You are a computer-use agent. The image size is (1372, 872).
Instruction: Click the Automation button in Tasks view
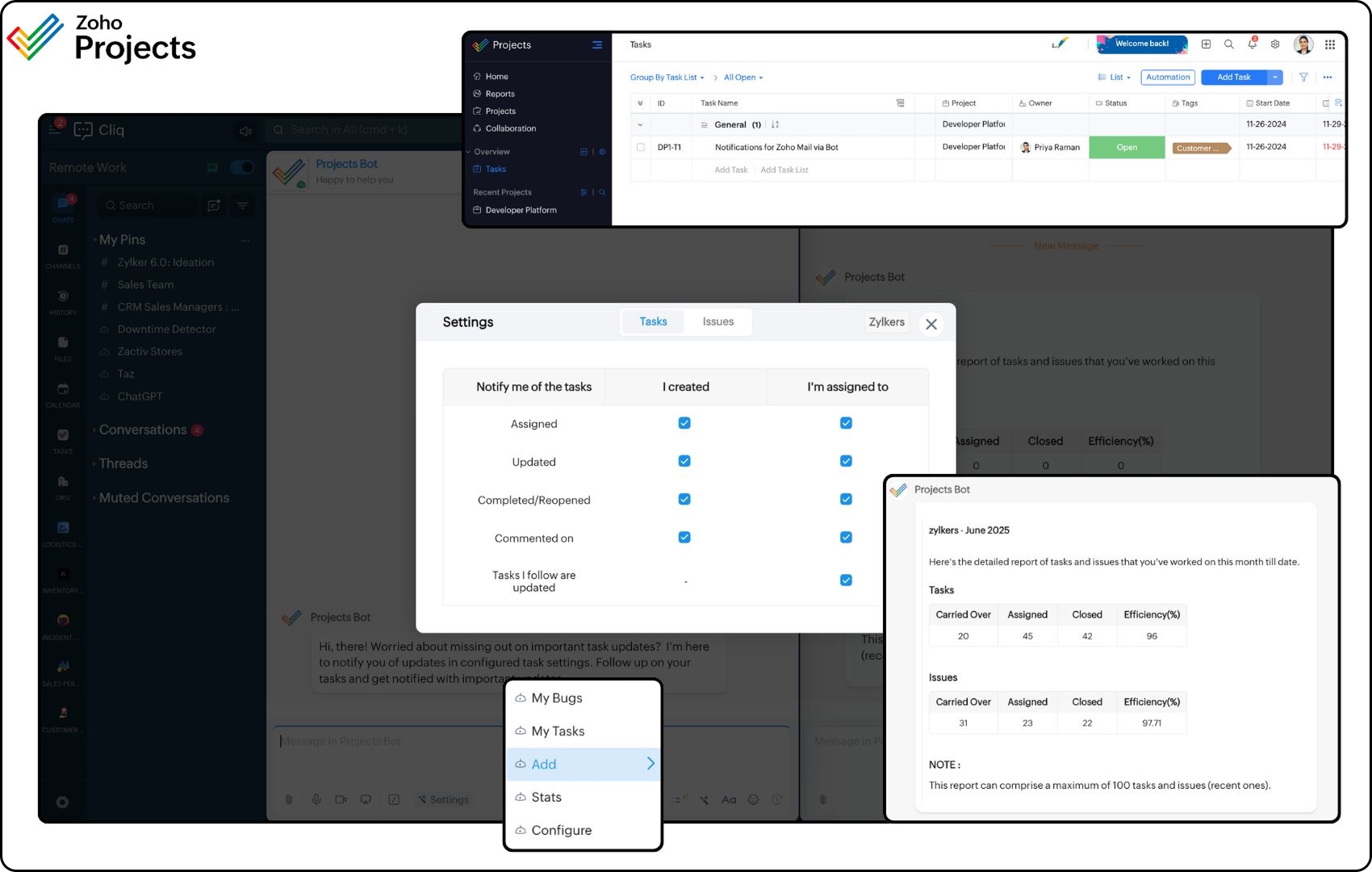[x=1168, y=77]
